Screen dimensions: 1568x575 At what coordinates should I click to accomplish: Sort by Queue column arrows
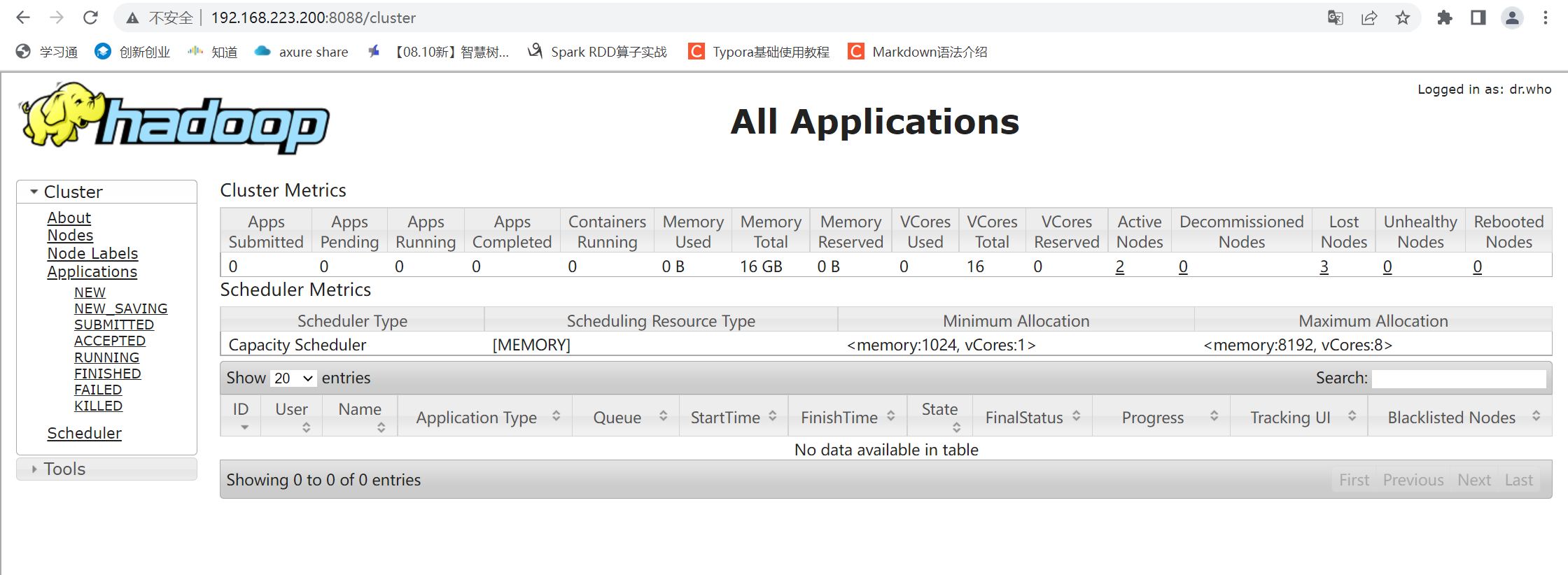663,416
